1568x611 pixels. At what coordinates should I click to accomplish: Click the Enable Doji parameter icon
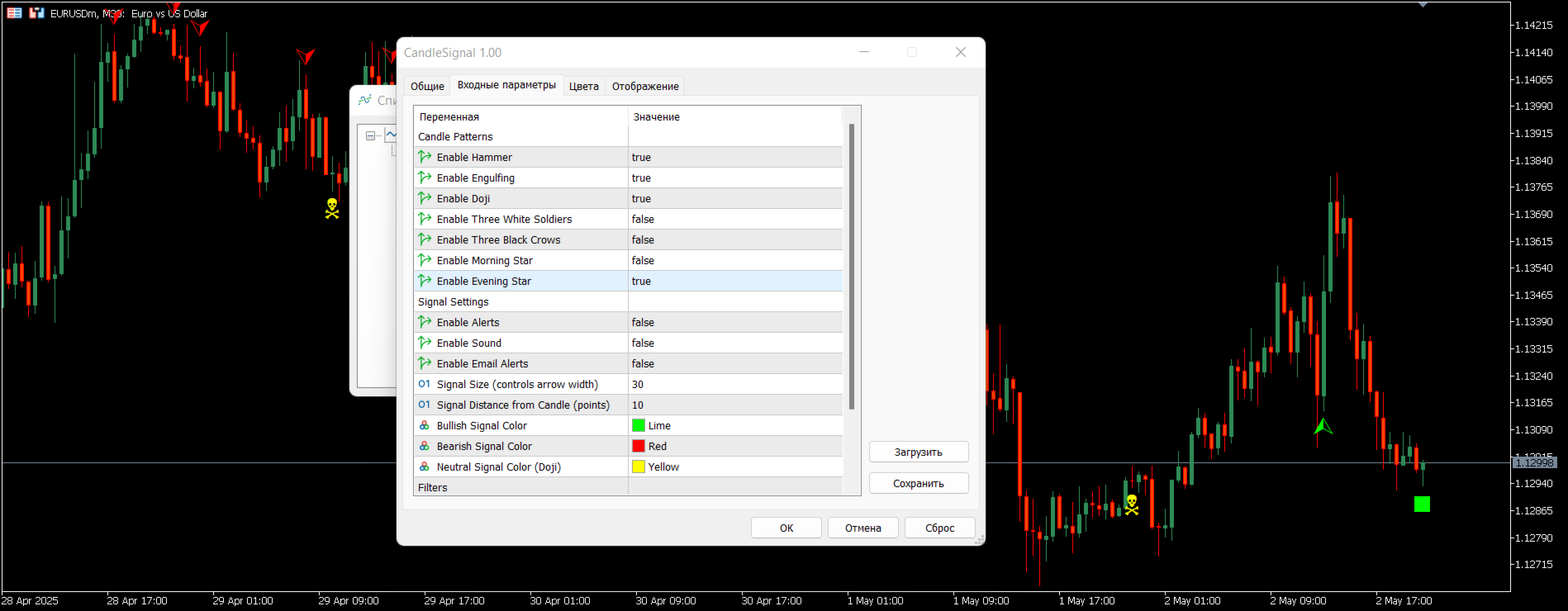pyautogui.click(x=425, y=198)
